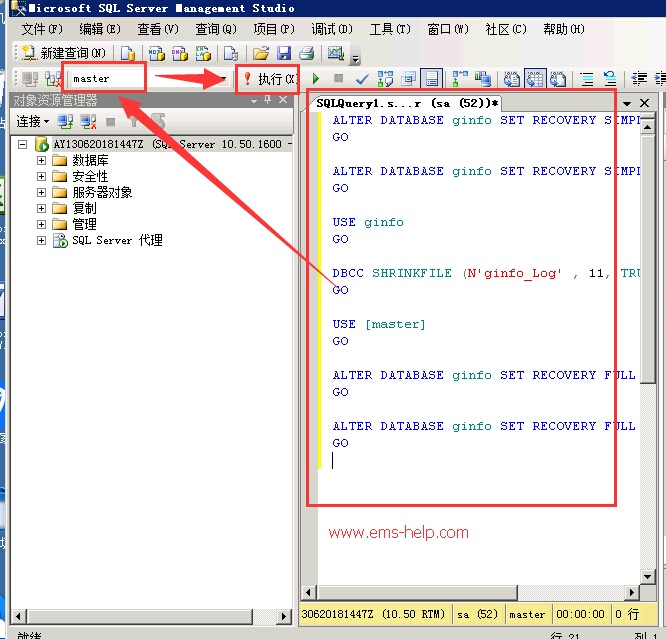This screenshot has height=639, width=666.
Task: Toggle Include Actual Execution Plan
Action: tap(460, 79)
